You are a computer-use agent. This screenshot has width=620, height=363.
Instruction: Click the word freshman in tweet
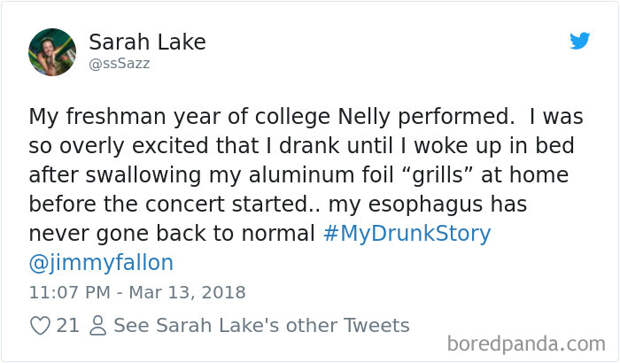tap(116, 117)
